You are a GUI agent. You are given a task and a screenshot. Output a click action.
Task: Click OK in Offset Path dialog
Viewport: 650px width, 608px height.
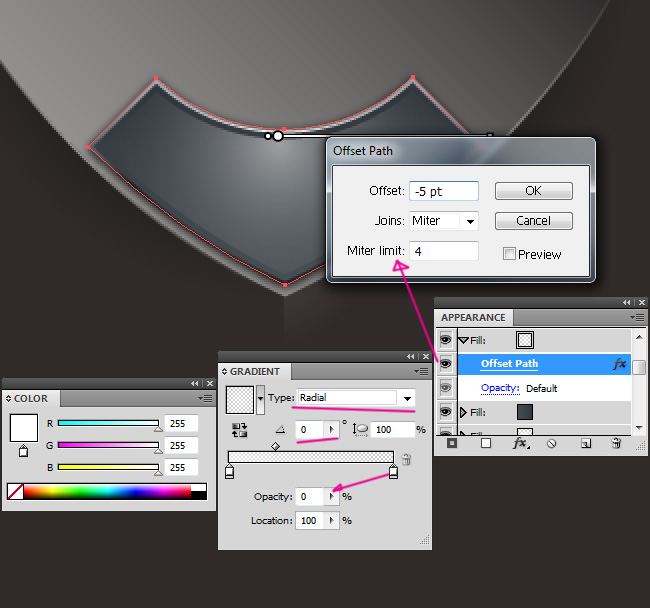pyautogui.click(x=533, y=191)
